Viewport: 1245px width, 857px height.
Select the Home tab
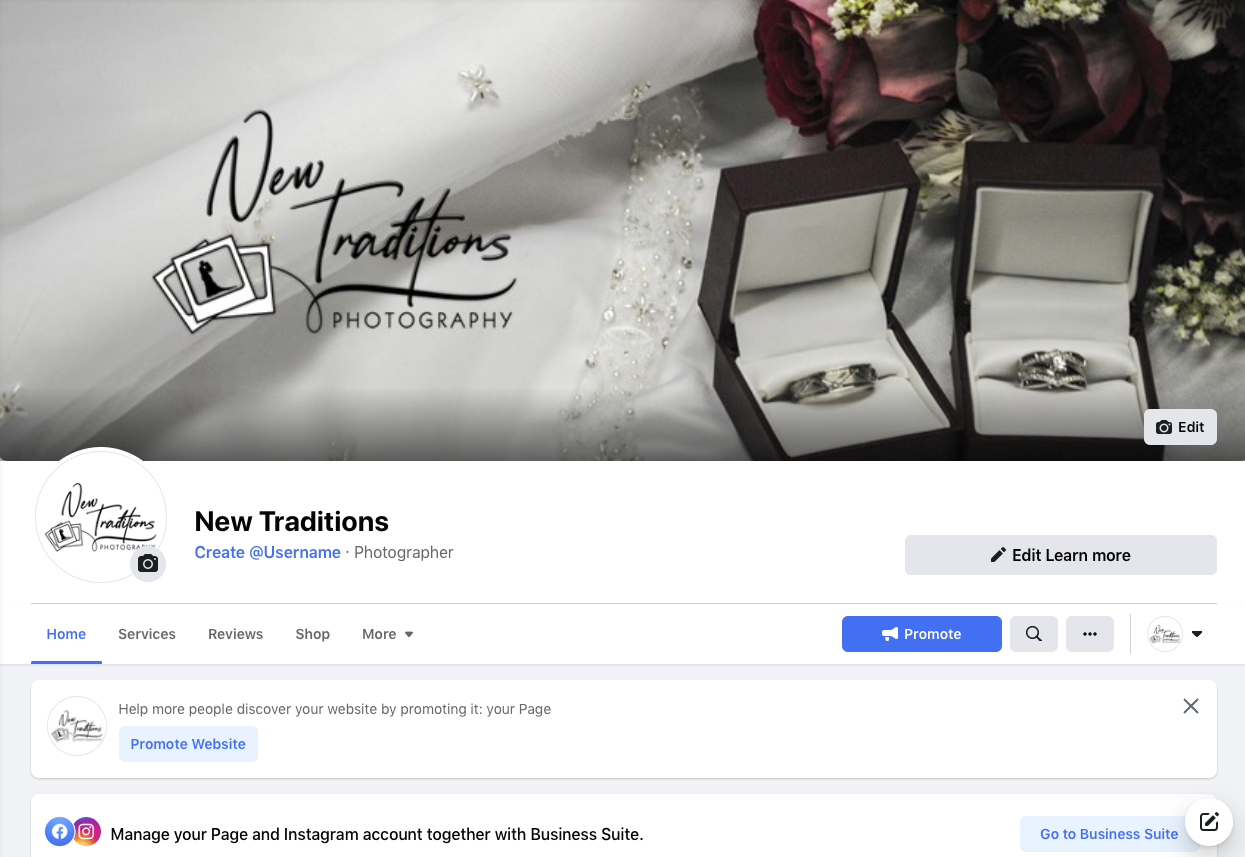click(x=66, y=634)
